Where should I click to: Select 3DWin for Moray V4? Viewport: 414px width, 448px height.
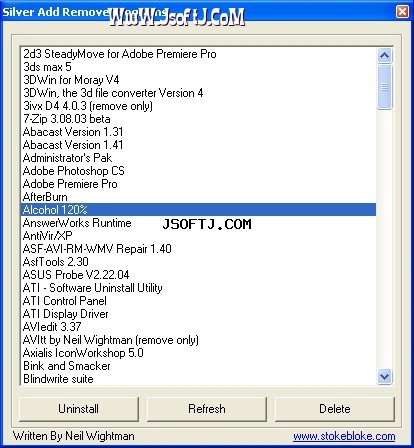tap(198, 80)
